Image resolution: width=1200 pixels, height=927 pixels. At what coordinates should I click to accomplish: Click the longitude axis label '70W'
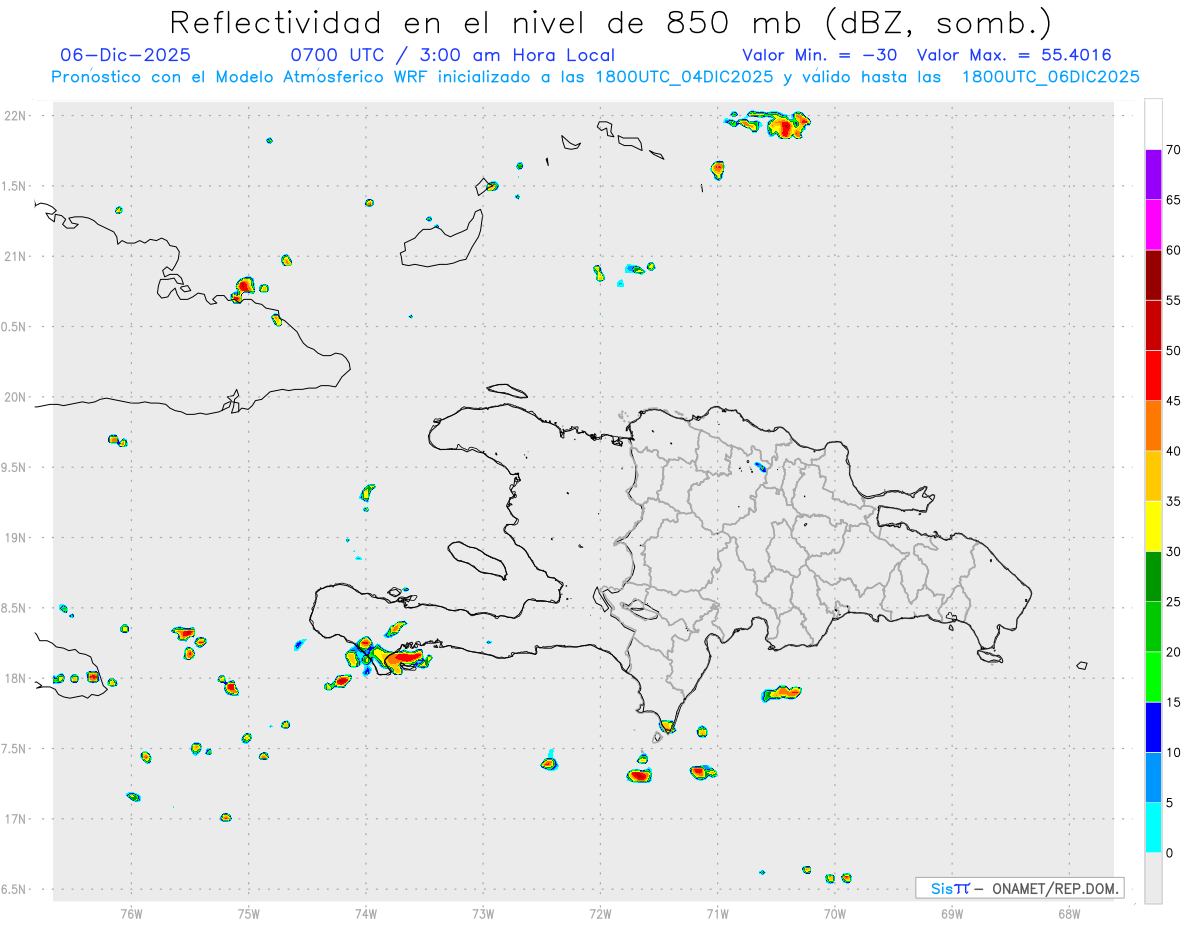coord(835,913)
